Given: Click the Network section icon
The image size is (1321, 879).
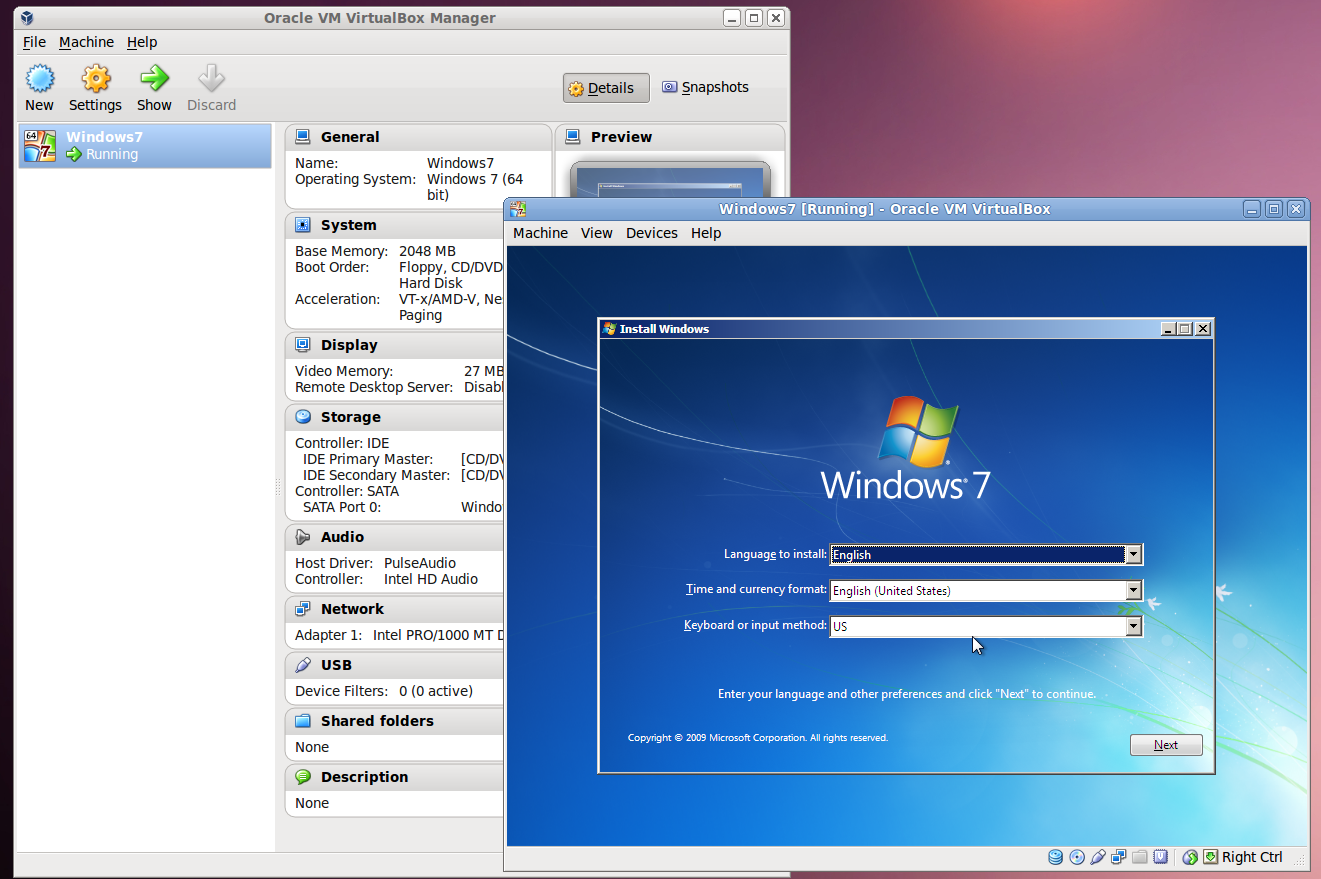Looking at the screenshot, I should coord(303,609).
